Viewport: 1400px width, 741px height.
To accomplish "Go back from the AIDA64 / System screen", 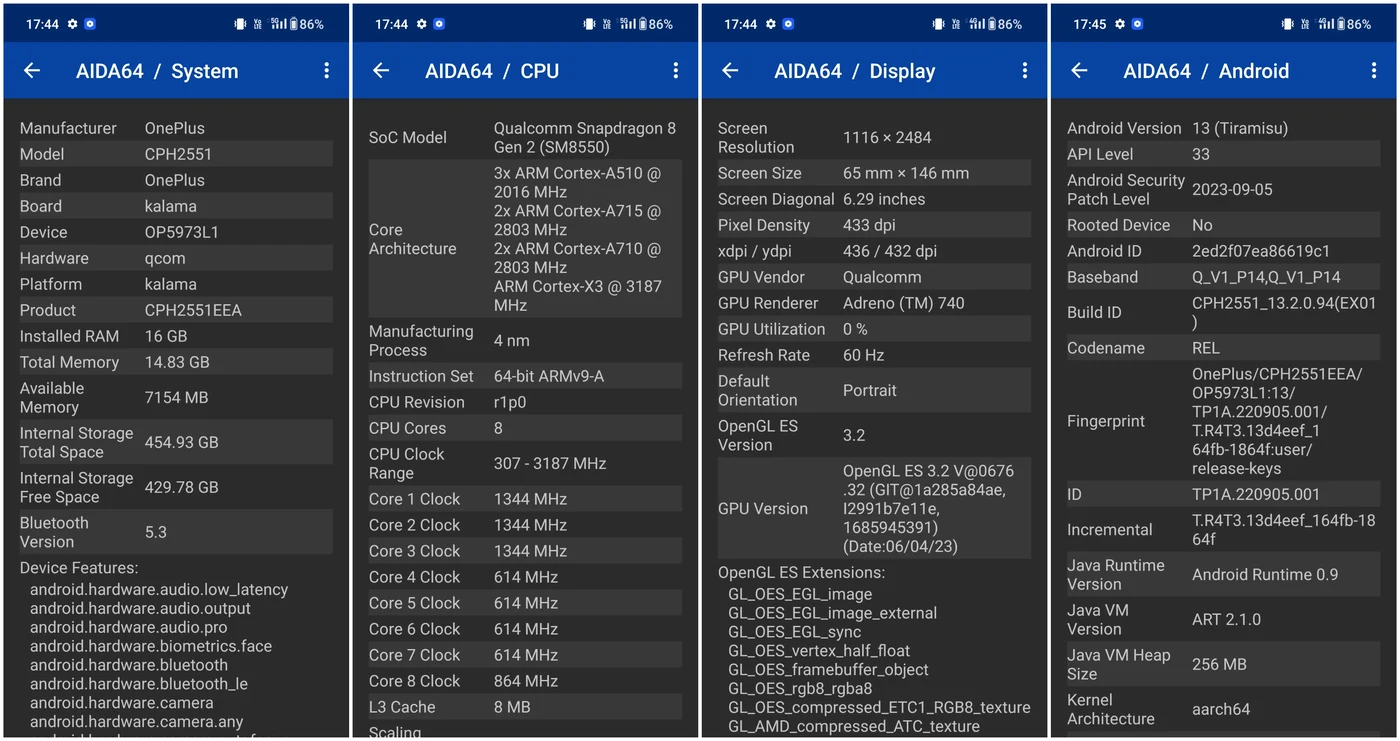I will click(32, 71).
